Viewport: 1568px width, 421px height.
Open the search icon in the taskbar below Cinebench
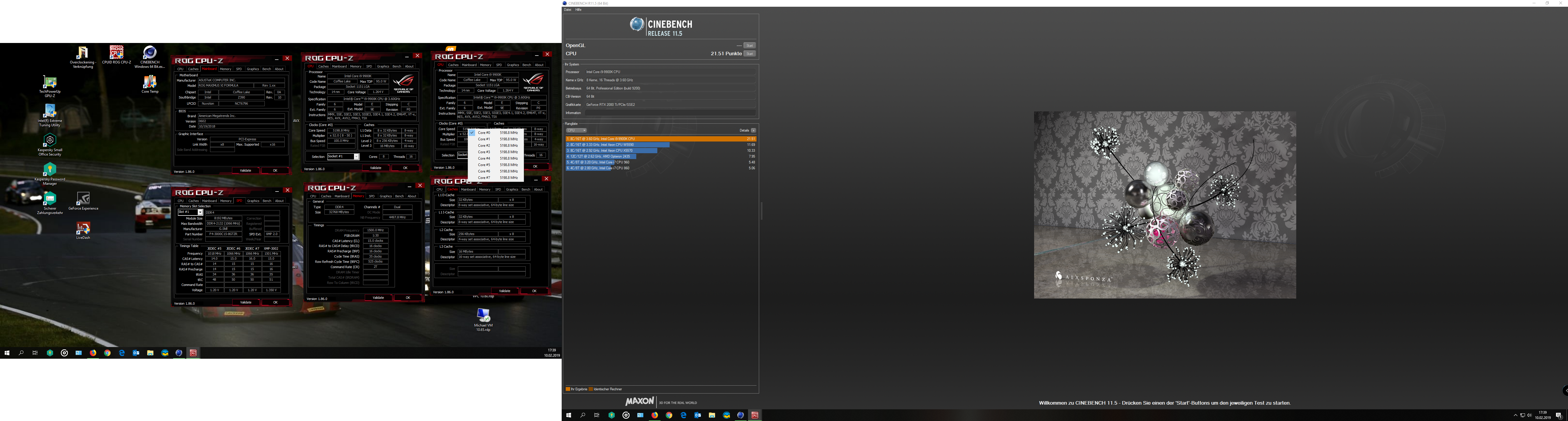(582, 415)
